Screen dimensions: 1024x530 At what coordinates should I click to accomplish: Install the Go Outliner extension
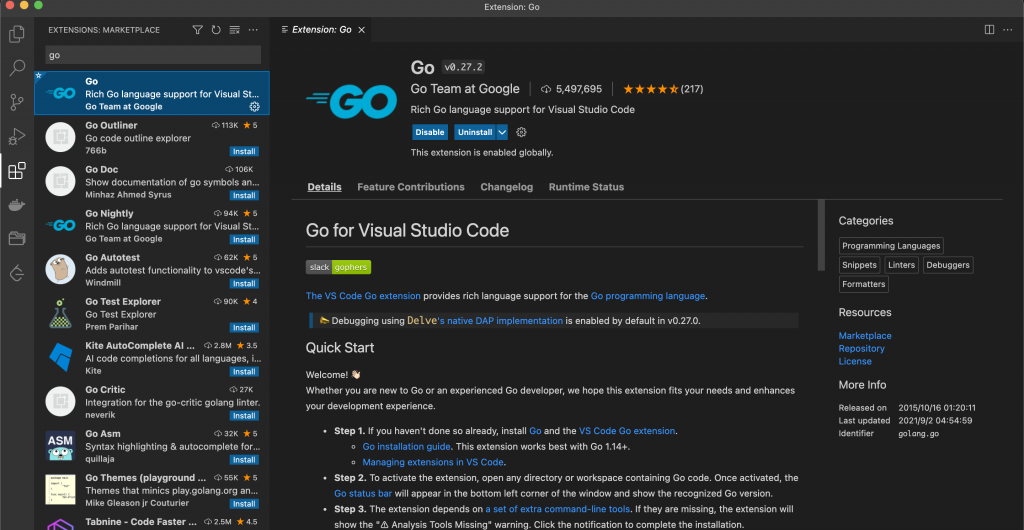[244, 152]
